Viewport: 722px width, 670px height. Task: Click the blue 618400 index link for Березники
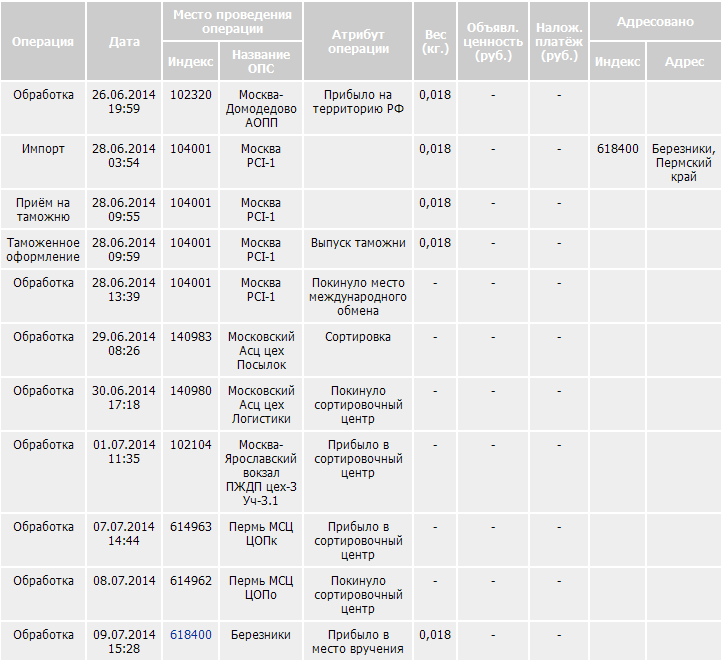[x=190, y=635]
